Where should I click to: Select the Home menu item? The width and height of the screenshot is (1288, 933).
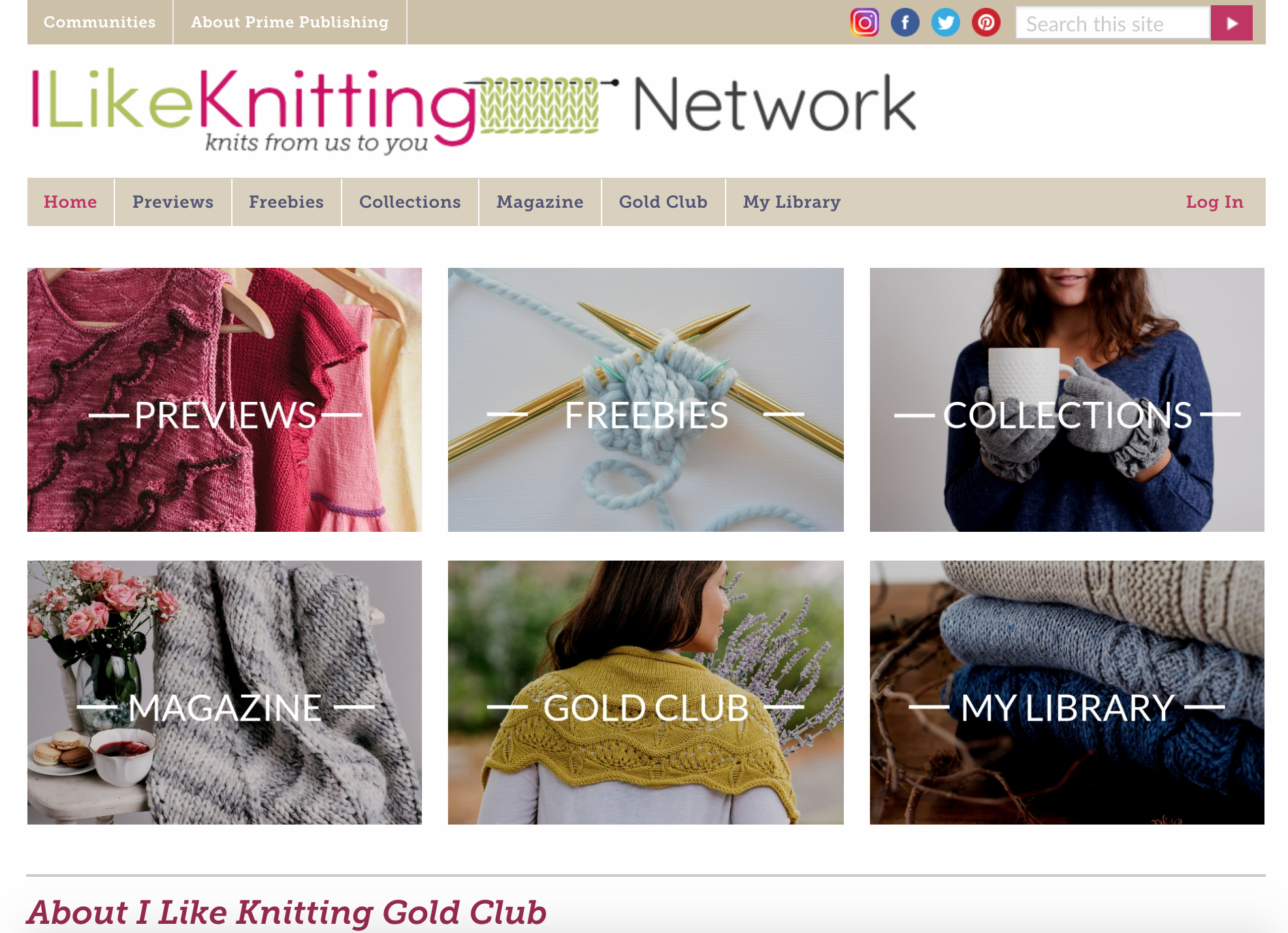[x=71, y=202]
